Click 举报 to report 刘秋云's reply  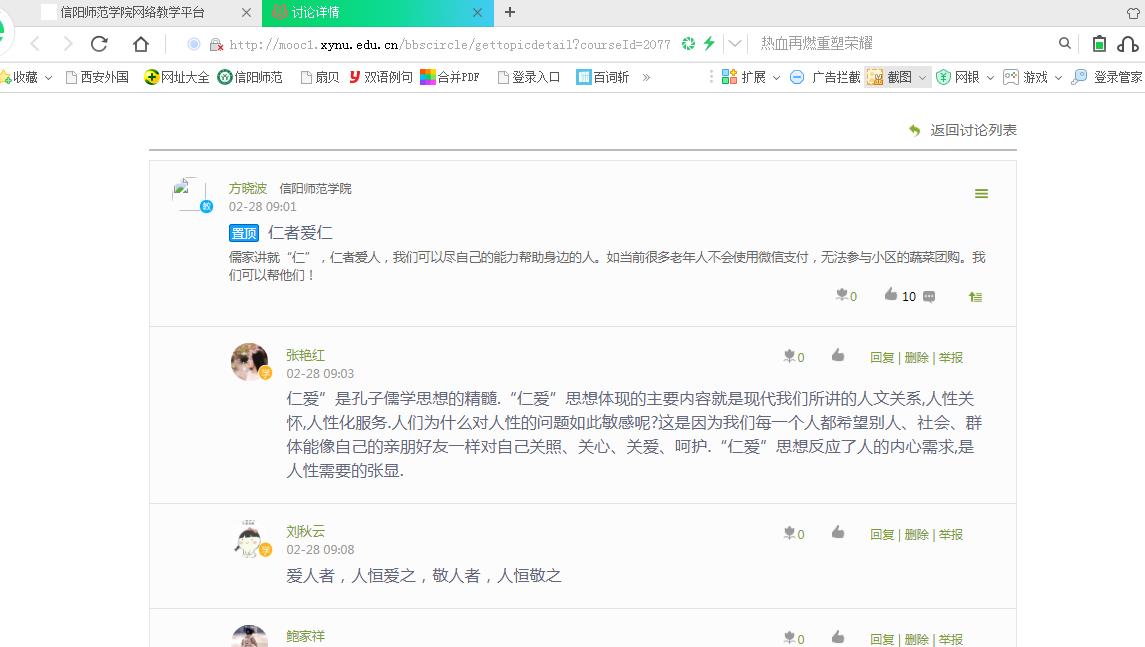(951, 535)
